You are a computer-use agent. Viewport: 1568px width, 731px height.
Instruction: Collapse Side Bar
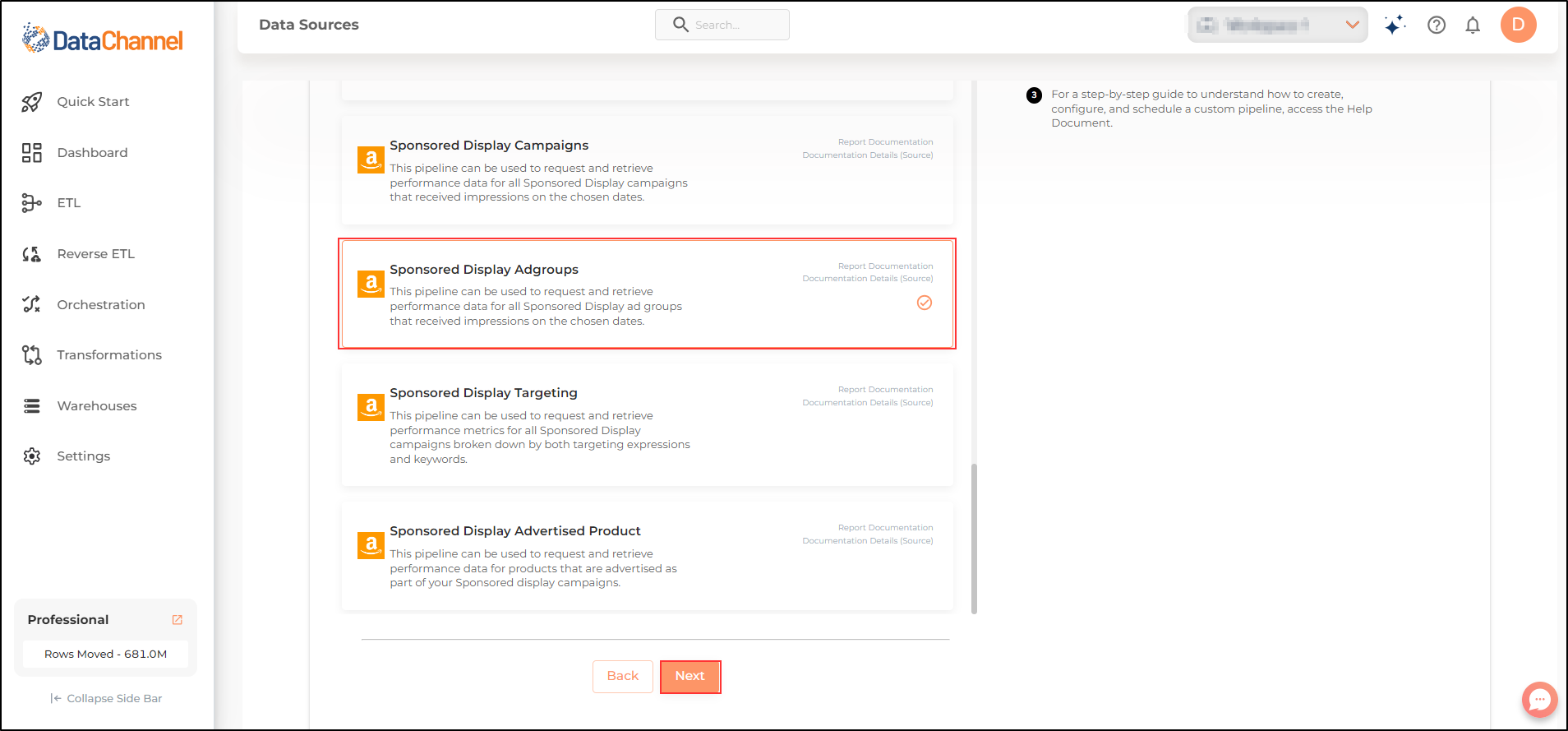pyautogui.click(x=106, y=699)
